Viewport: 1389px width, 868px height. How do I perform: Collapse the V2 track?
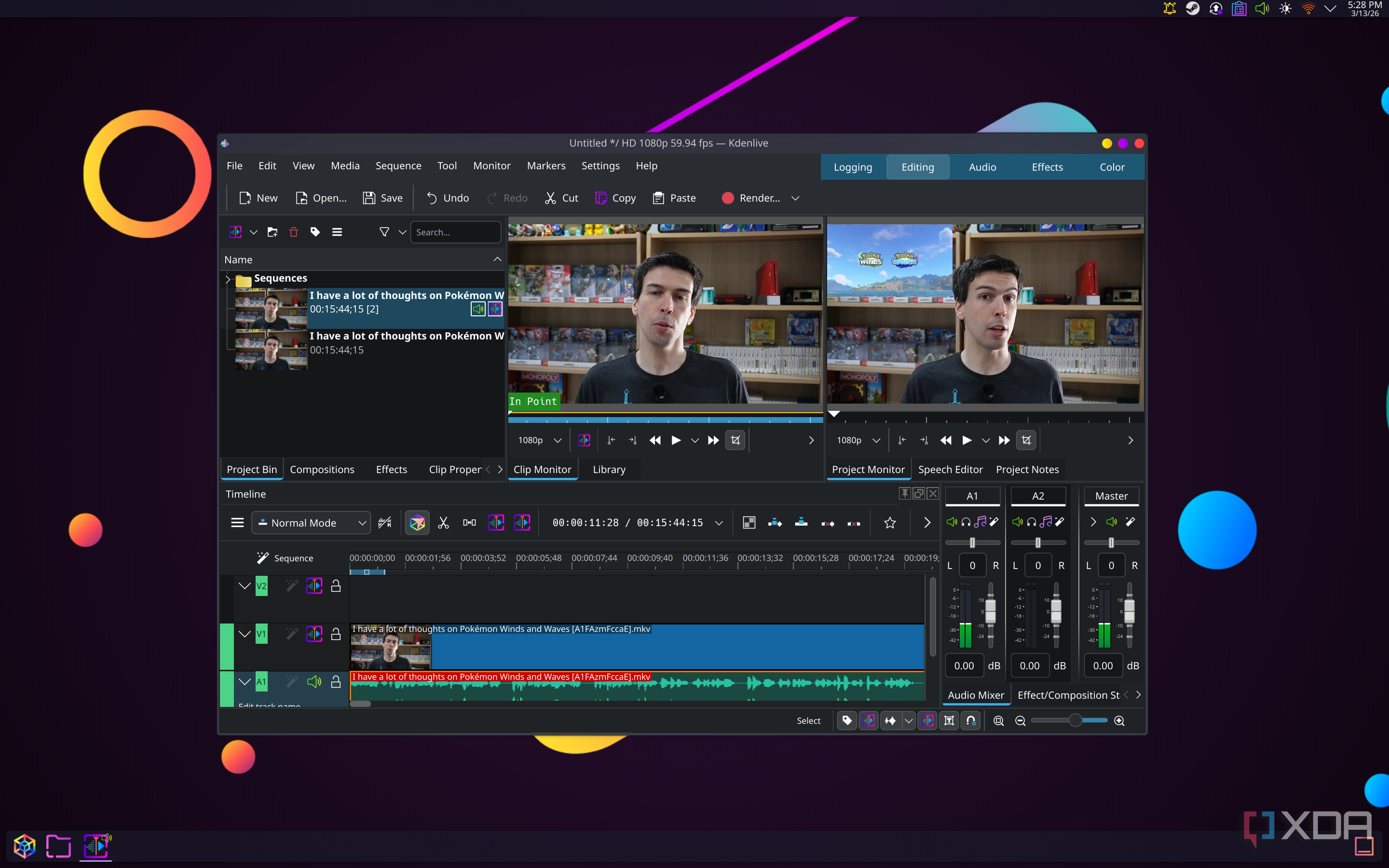point(245,585)
